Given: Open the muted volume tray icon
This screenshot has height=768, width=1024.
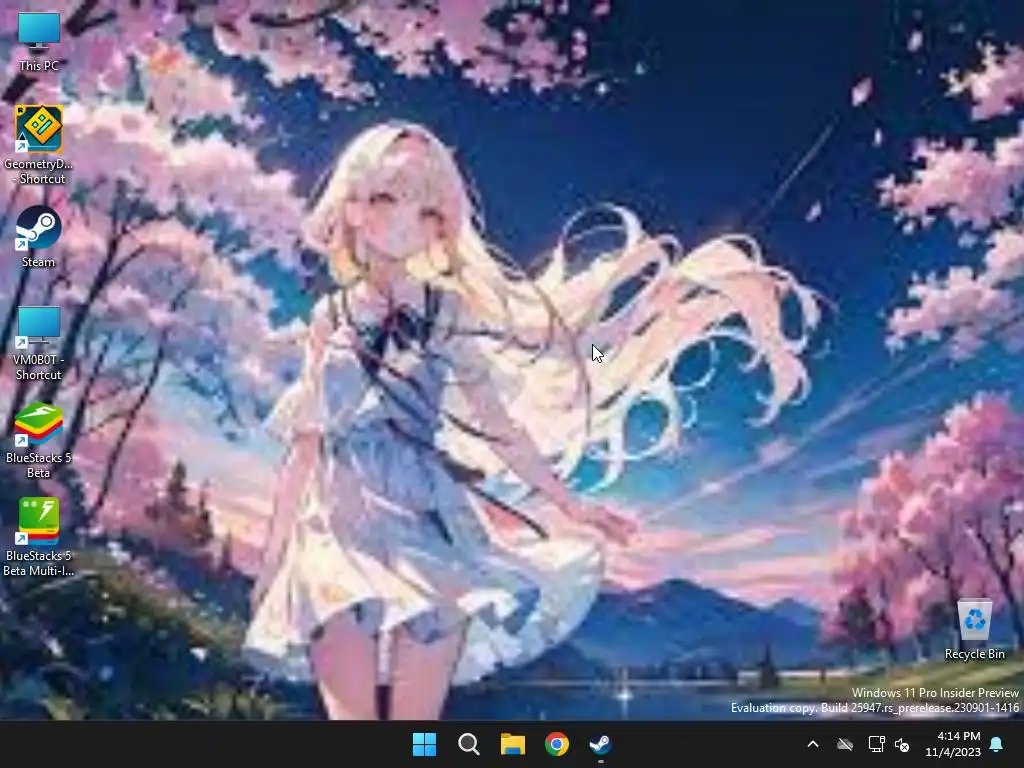Looking at the screenshot, I should [903, 744].
